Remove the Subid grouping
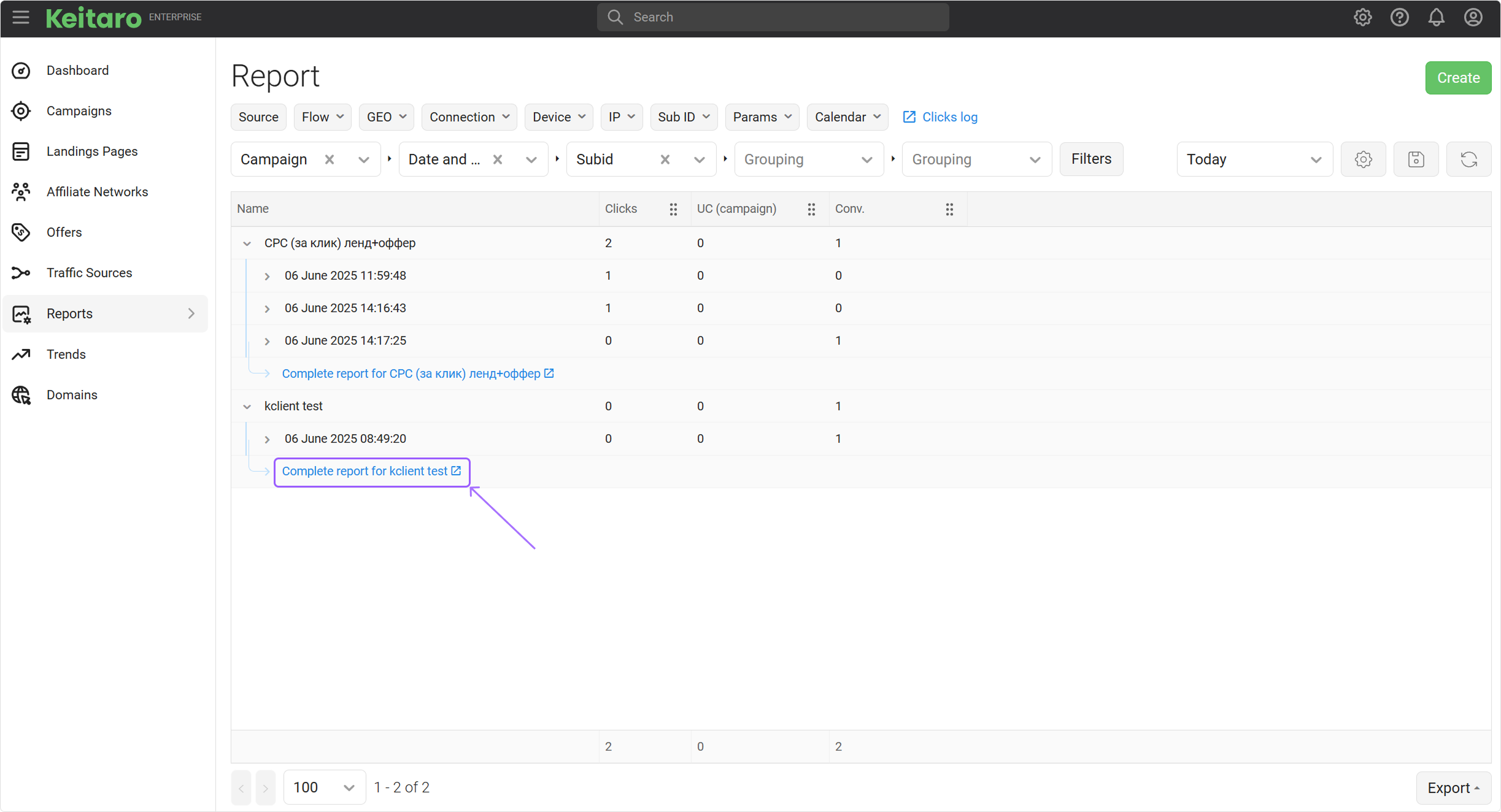Viewport: 1501px width, 812px height. tap(665, 159)
